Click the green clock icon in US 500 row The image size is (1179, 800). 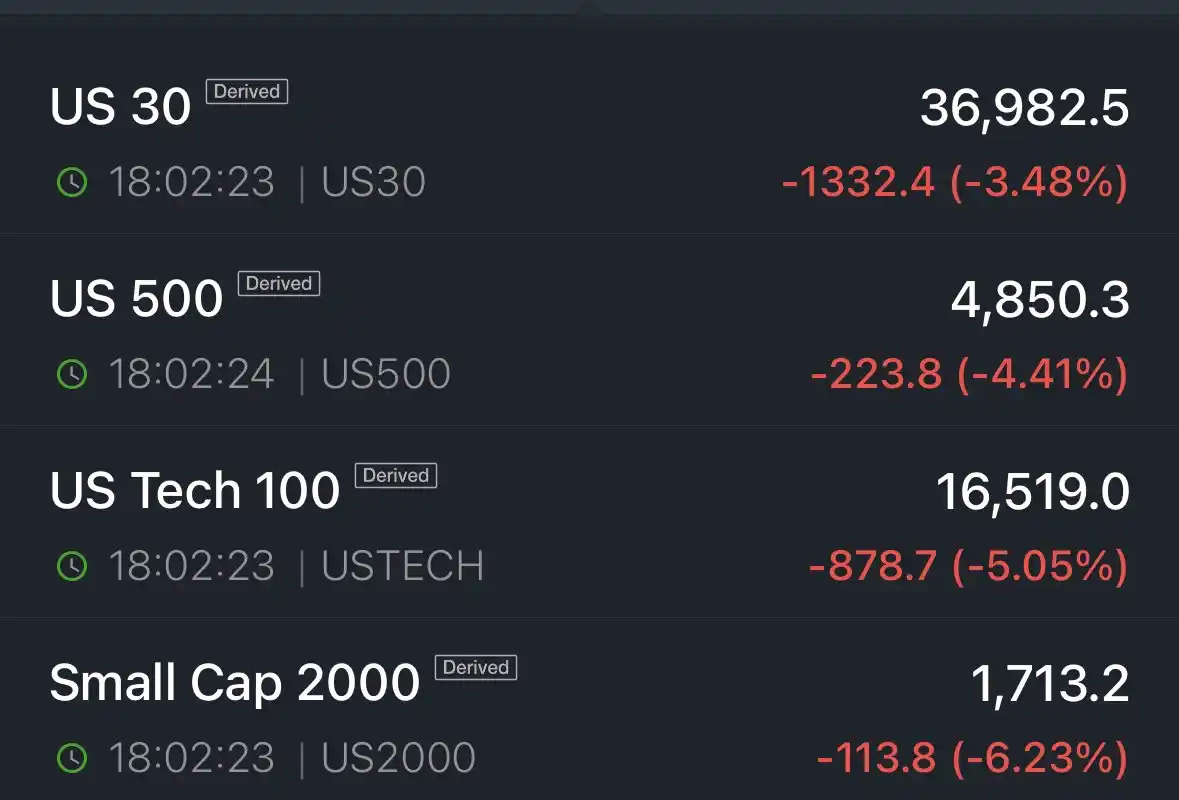[71, 374]
